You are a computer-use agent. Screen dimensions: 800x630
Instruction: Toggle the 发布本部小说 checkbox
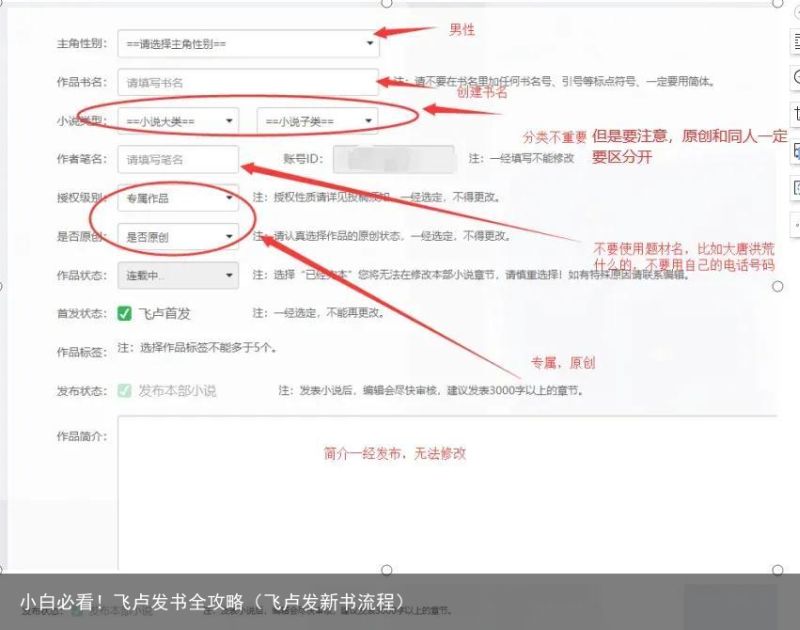click(124, 391)
